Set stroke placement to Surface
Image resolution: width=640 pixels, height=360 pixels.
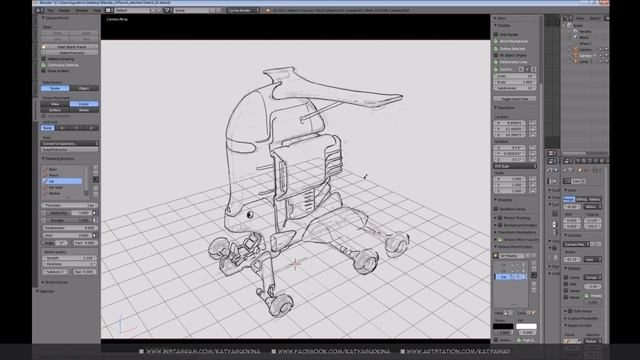[55, 110]
